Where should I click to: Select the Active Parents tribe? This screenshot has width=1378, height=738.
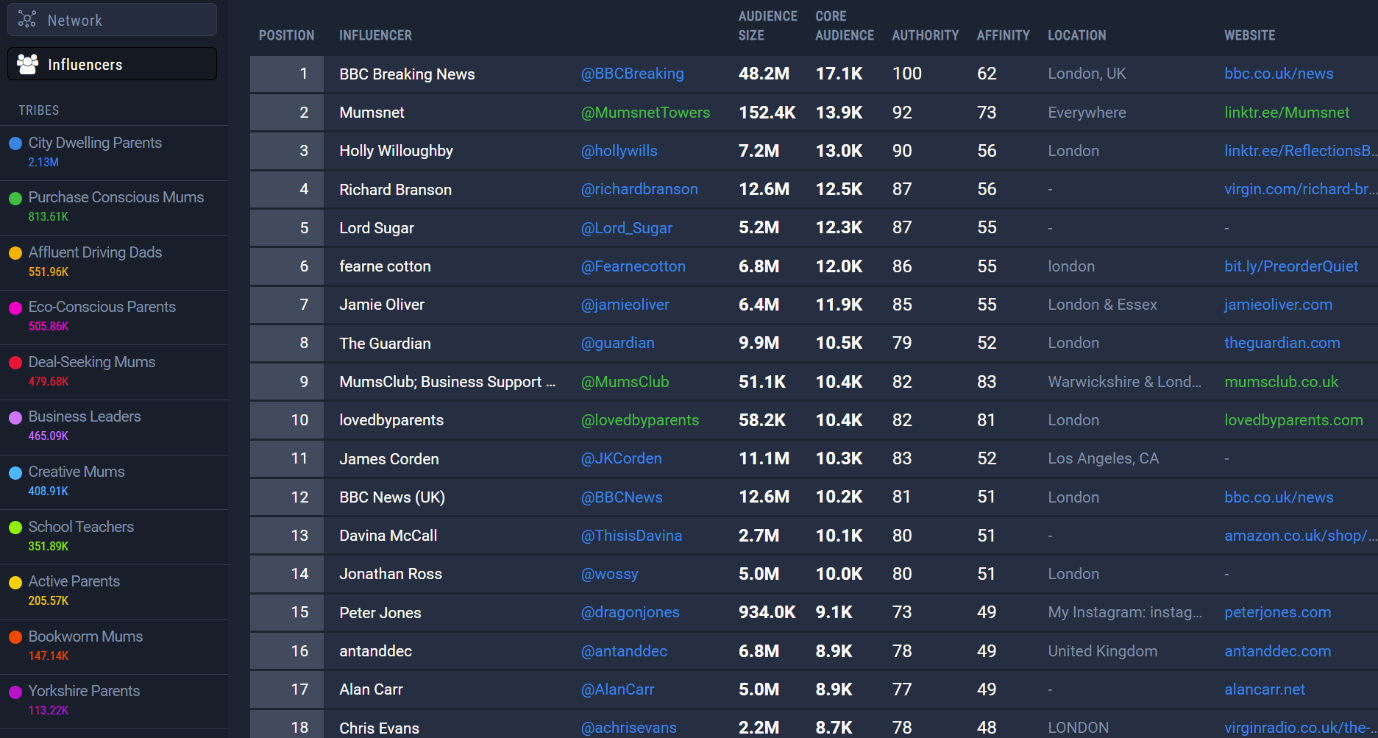coord(113,591)
